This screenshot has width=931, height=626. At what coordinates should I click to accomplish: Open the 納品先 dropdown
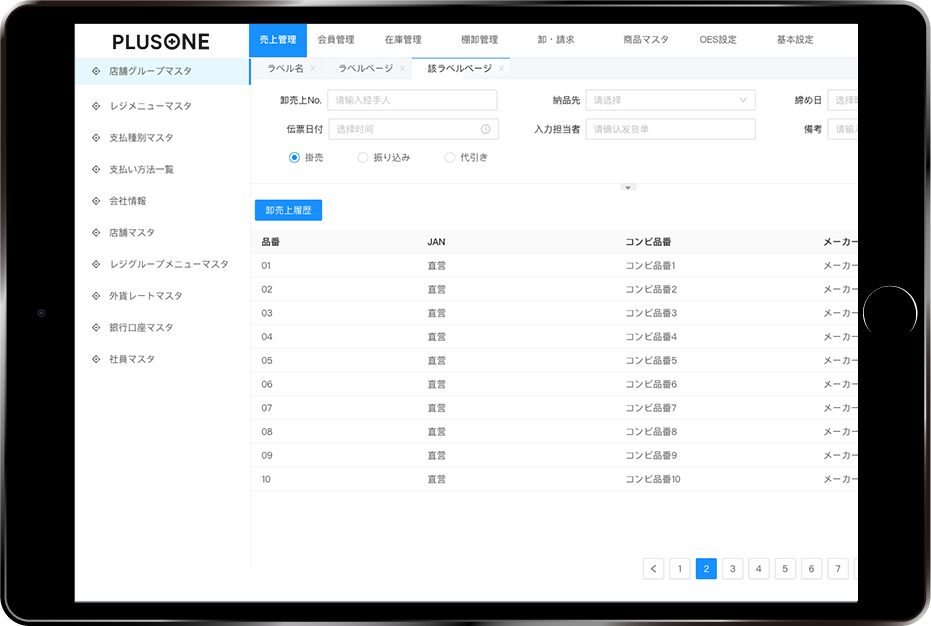[670, 100]
